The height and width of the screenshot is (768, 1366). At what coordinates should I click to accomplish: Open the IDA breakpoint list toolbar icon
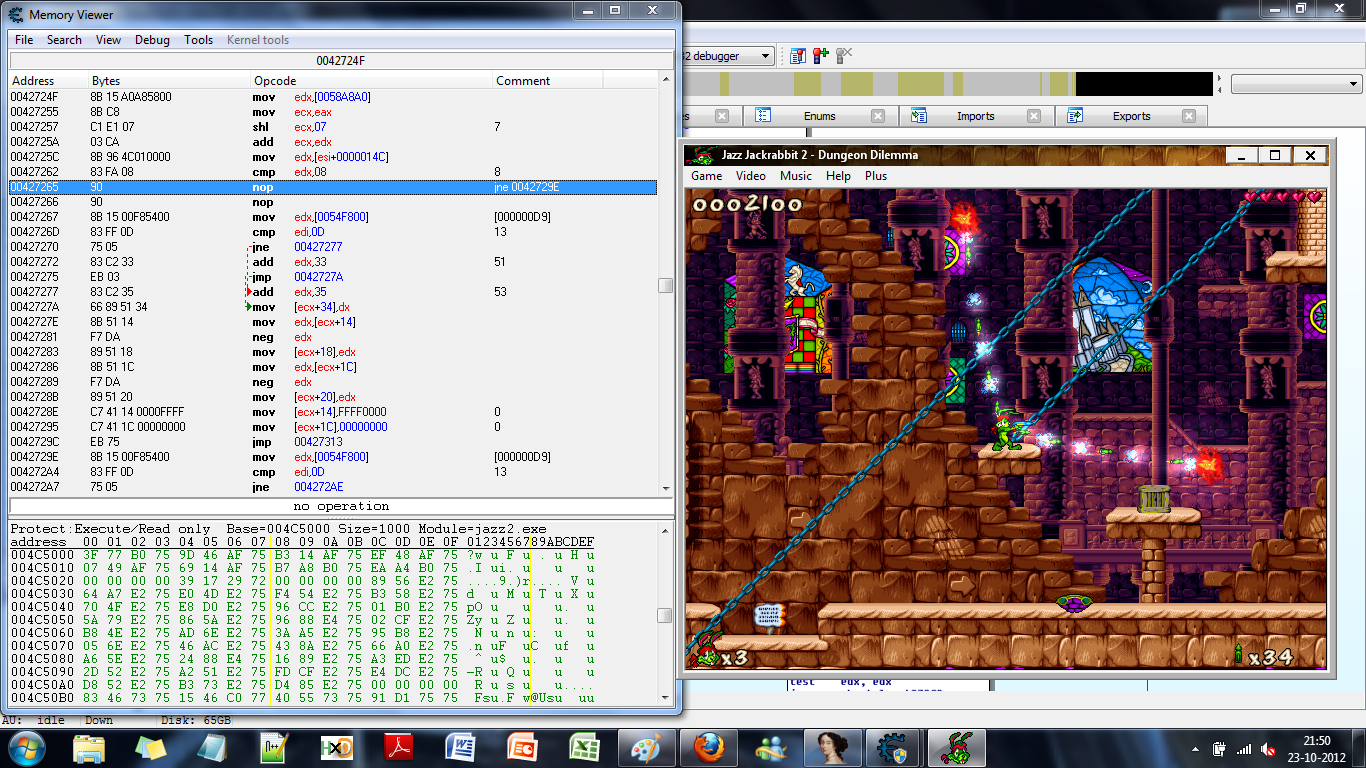(x=798, y=56)
